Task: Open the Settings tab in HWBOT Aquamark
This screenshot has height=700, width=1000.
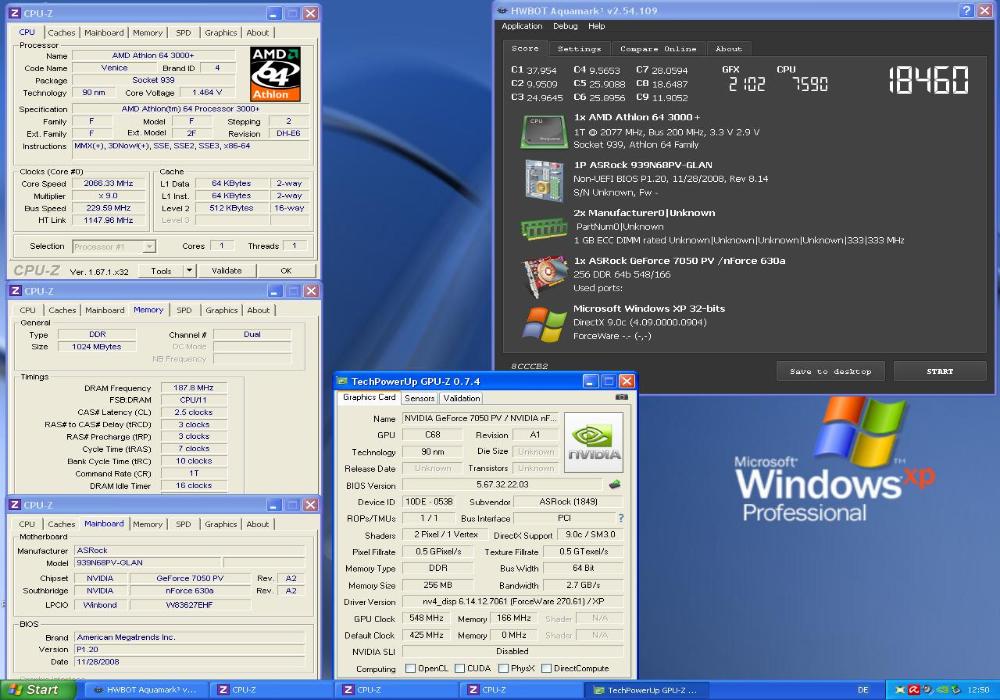Action: [579, 48]
